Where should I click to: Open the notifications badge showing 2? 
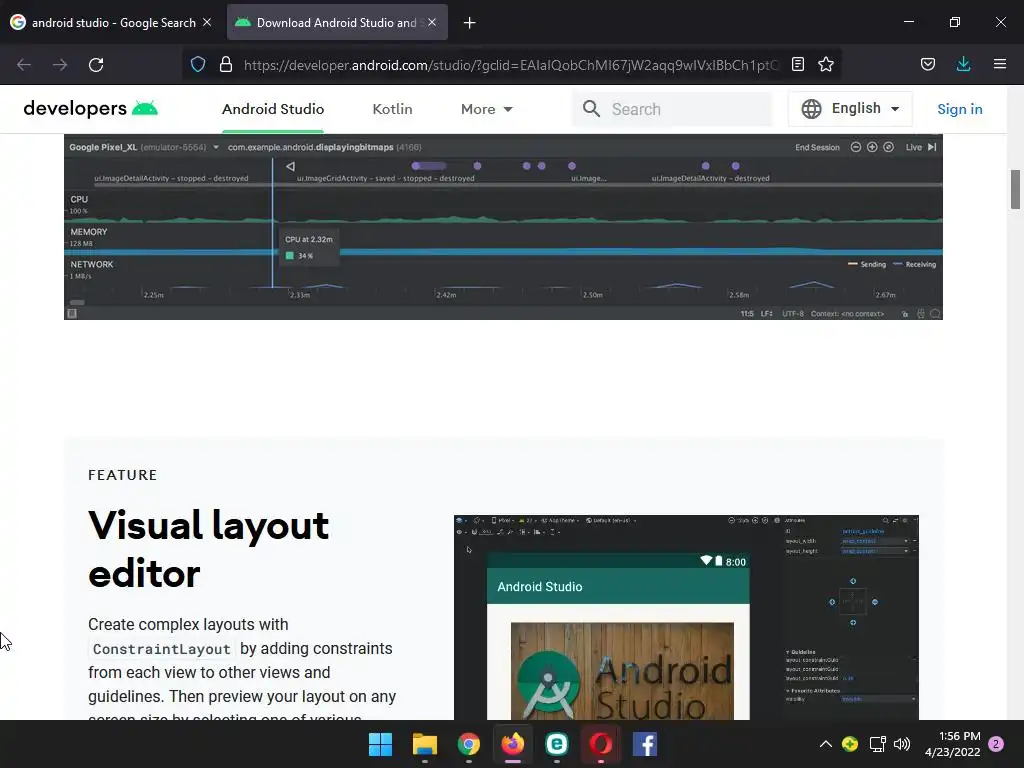click(996, 744)
